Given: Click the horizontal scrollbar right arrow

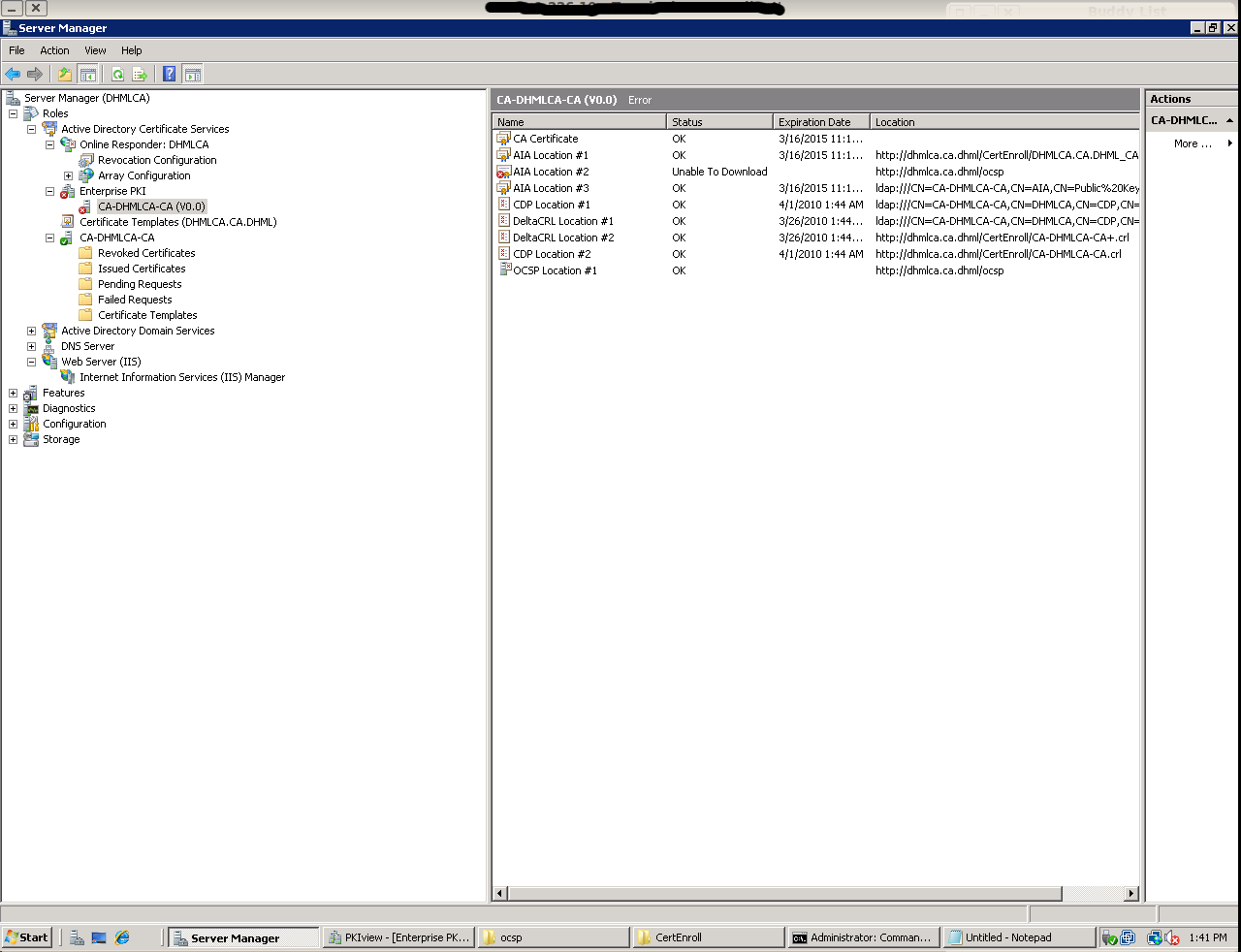Looking at the screenshot, I should point(1130,894).
